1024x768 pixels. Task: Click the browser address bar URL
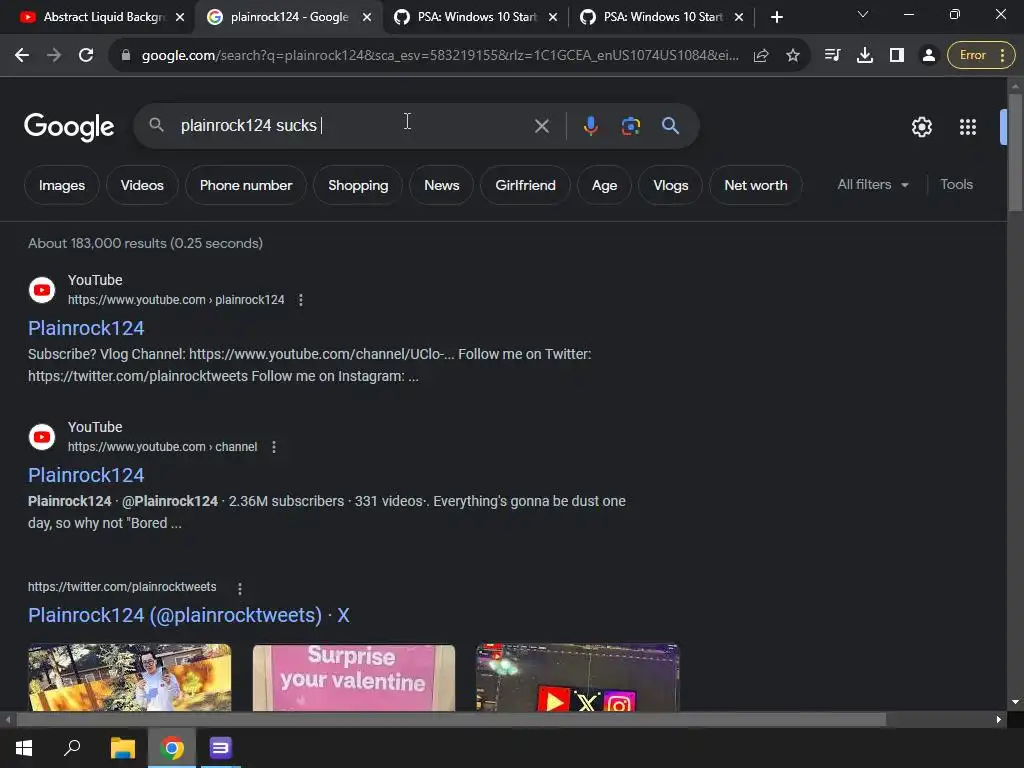(440, 56)
